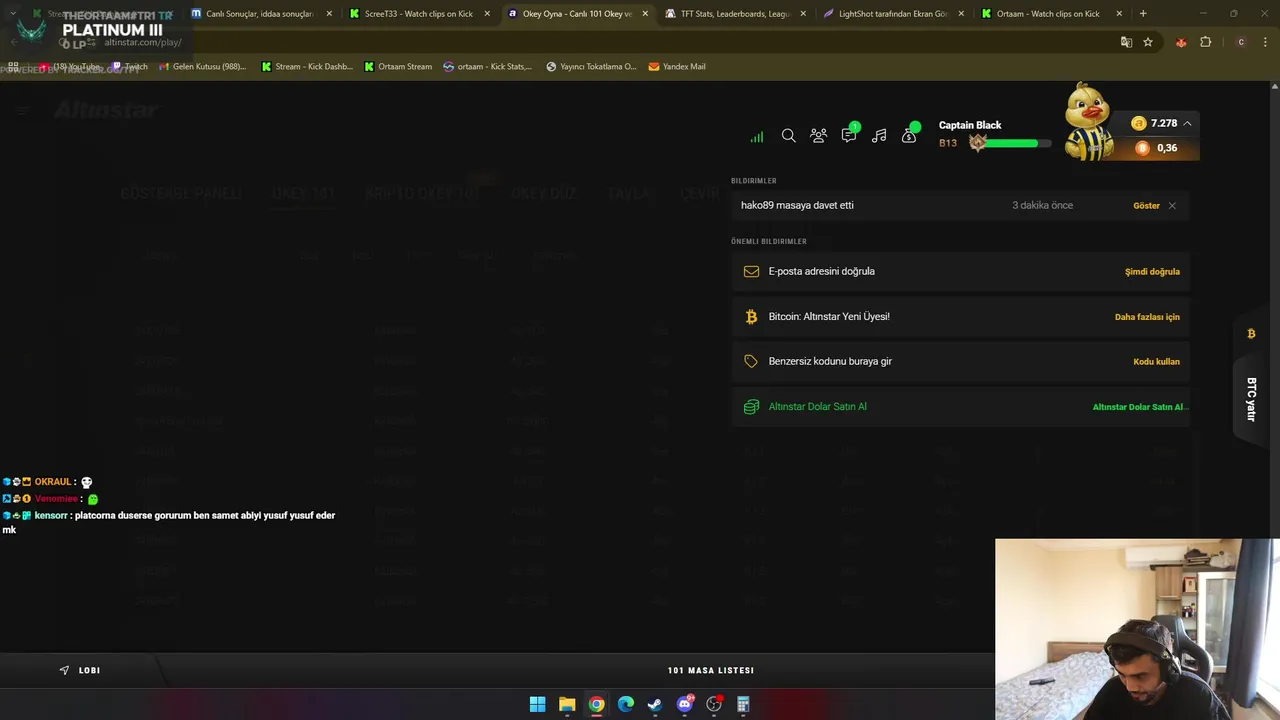Screen dimensions: 1280x720
Task: Click Şimdi doğrula to verify e-mail
Action: (1152, 272)
